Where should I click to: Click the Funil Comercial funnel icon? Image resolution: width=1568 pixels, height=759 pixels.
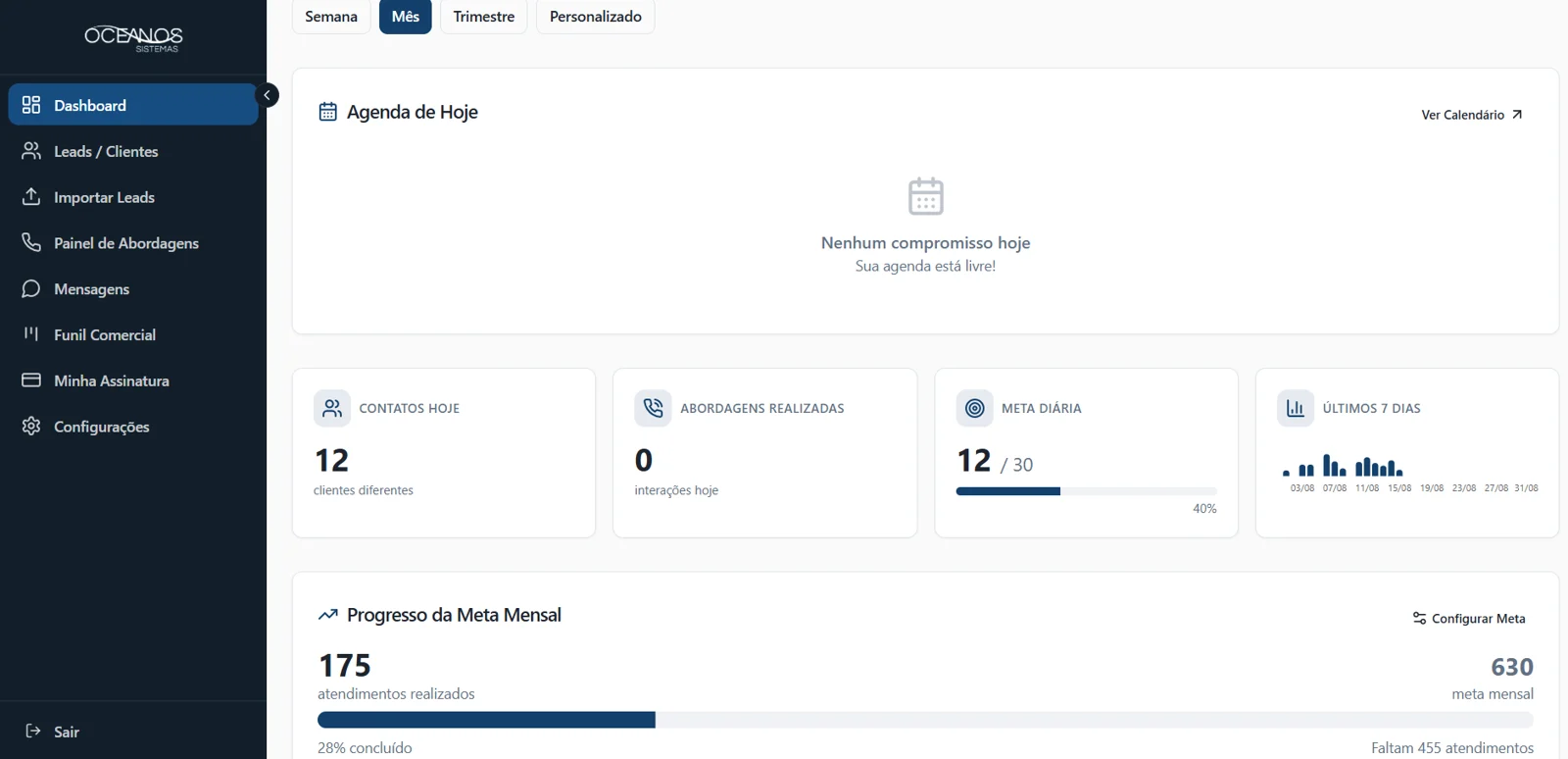click(31, 334)
